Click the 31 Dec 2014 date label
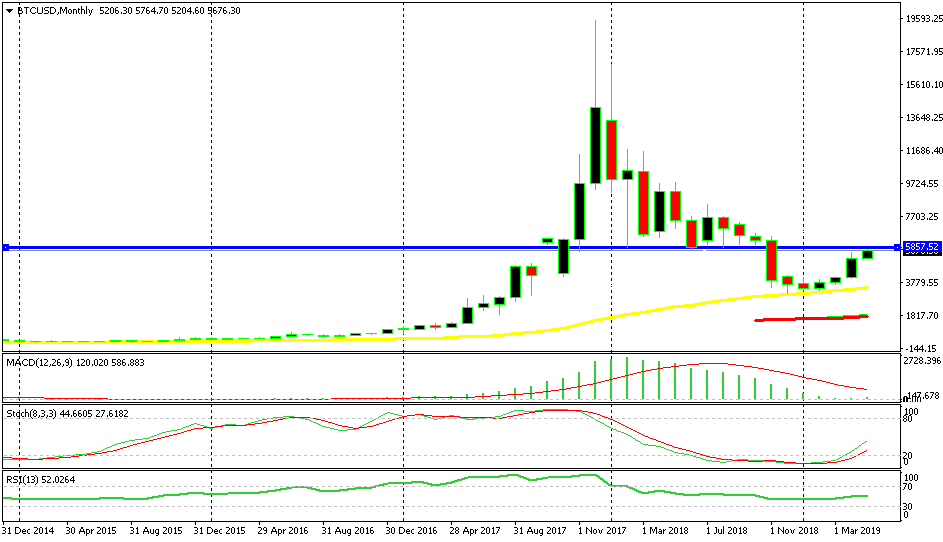The width and height of the screenshot is (943, 542). click(x=28, y=531)
